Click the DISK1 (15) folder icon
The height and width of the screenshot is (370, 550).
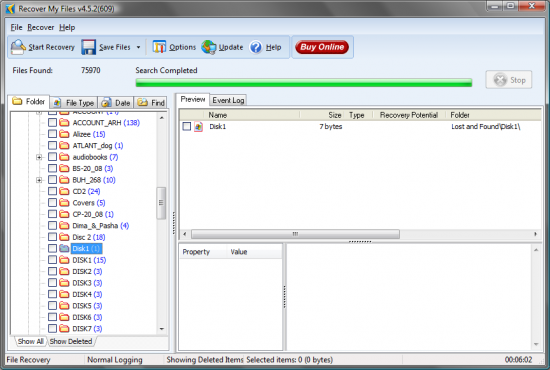tap(64, 260)
